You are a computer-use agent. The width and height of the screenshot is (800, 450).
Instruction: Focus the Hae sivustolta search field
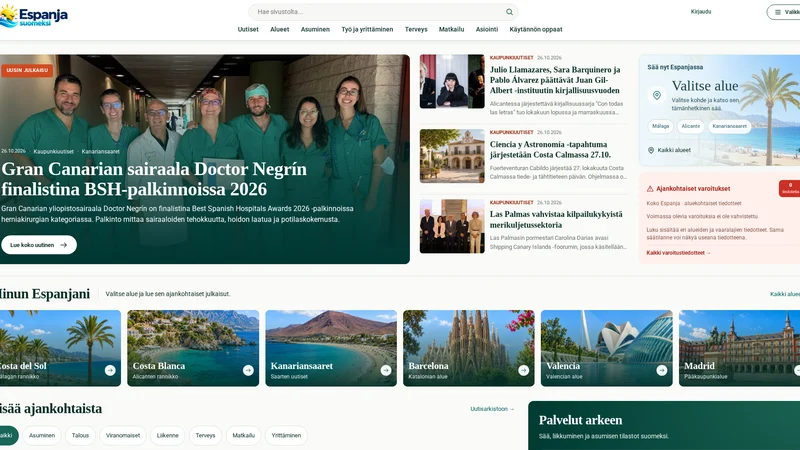(x=383, y=12)
